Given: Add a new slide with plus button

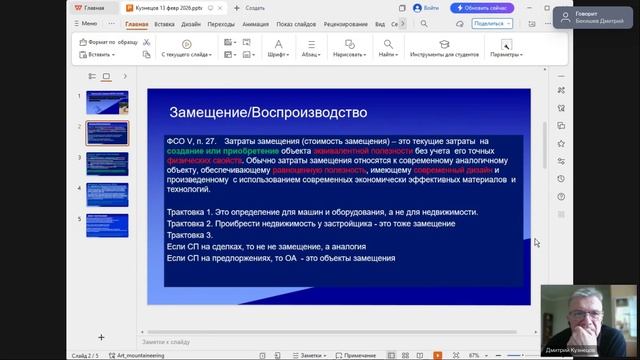Looking at the screenshot, I should (101, 337).
